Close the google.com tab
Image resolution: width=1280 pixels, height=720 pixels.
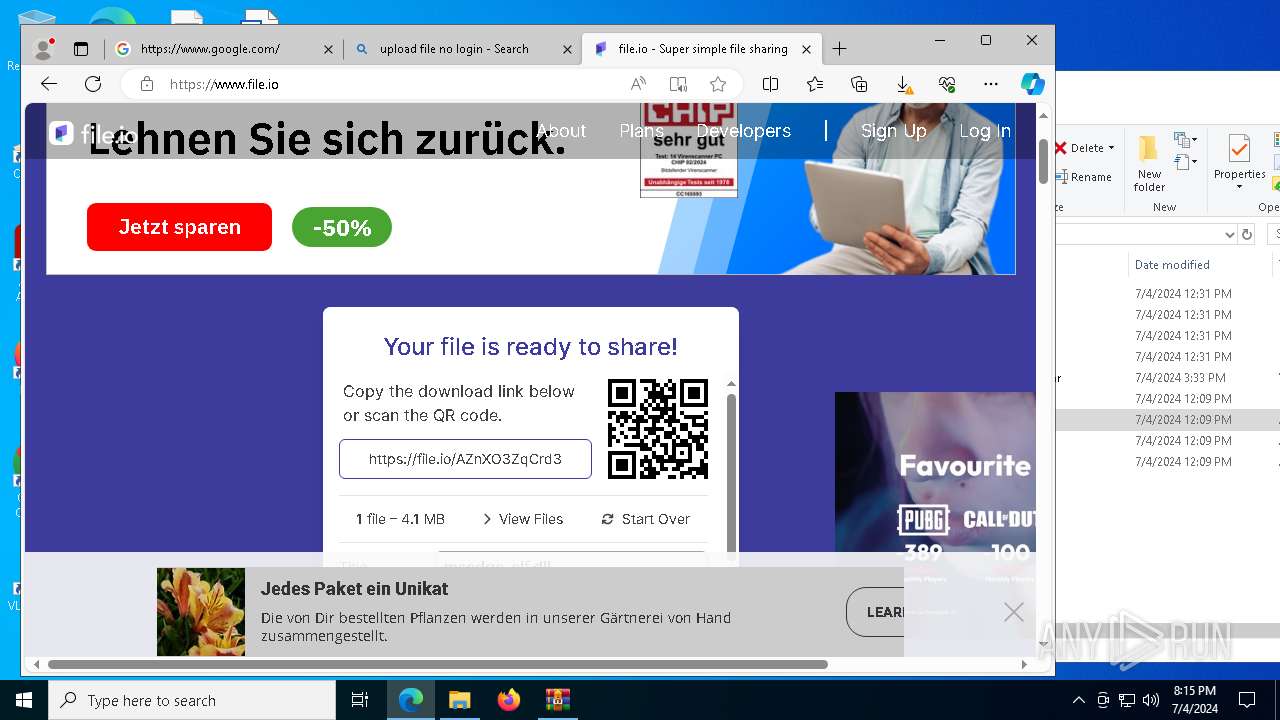coord(328,49)
